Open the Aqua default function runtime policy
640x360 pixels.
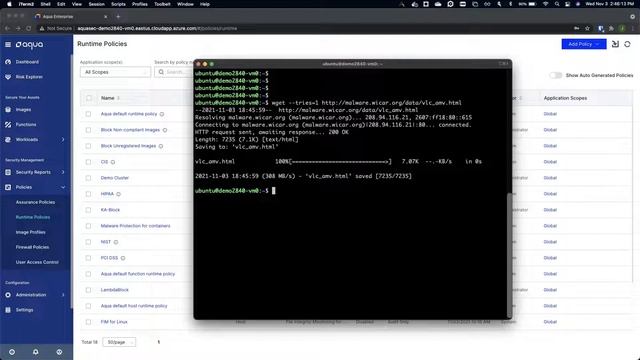(x=138, y=274)
